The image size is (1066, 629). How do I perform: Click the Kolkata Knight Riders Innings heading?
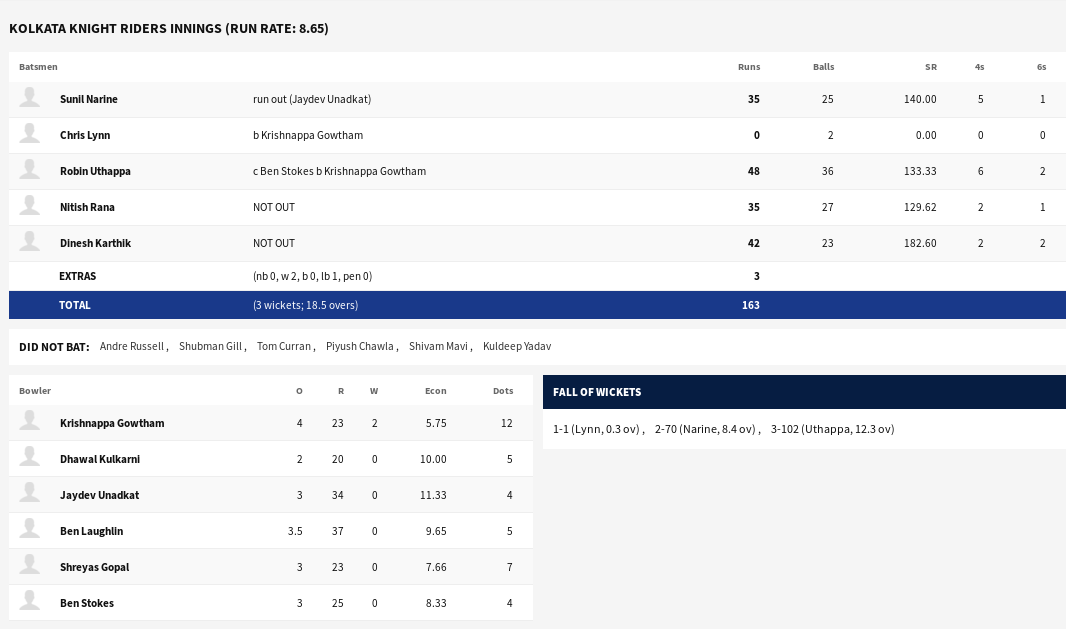(x=169, y=29)
